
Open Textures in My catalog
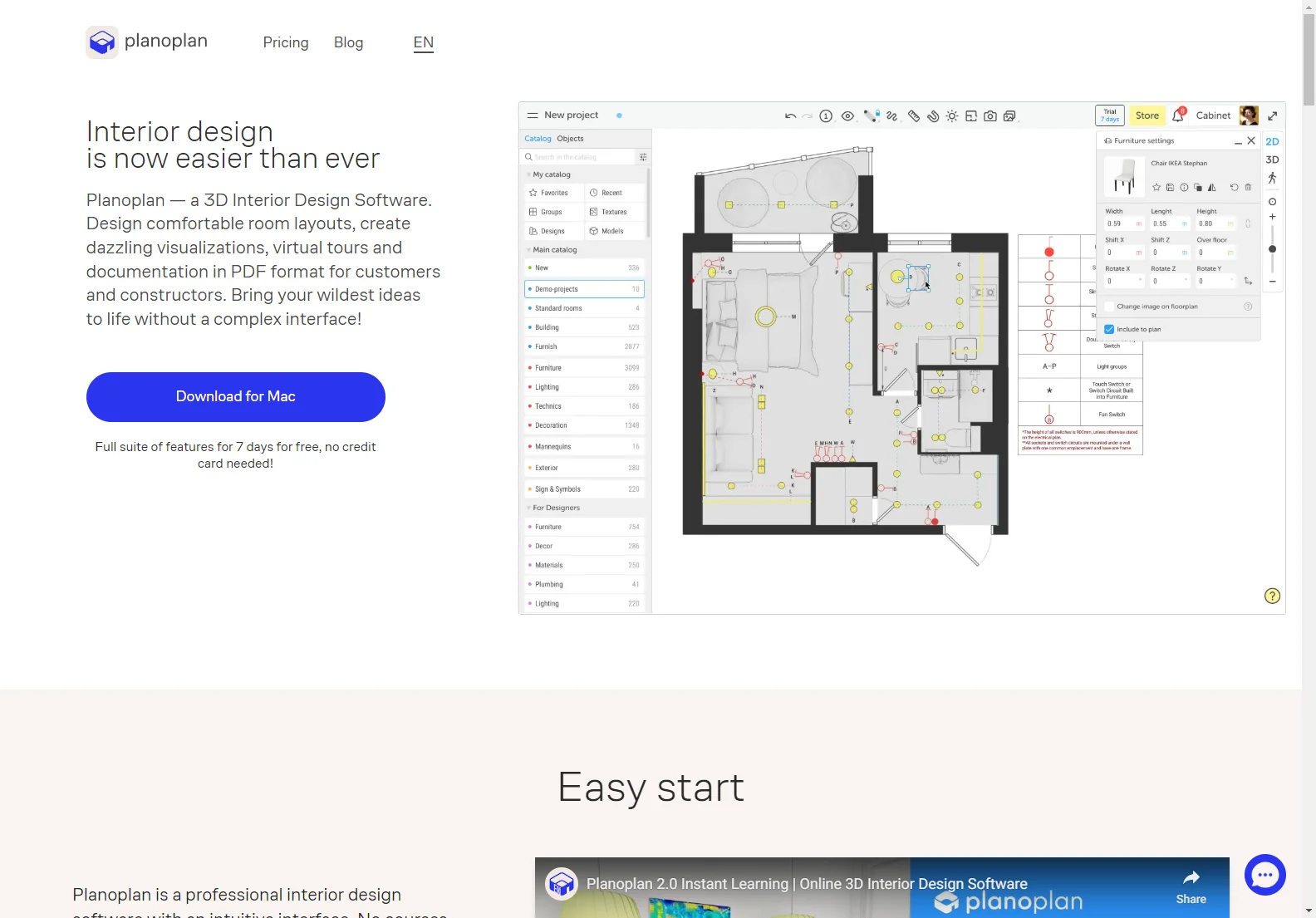click(x=615, y=212)
